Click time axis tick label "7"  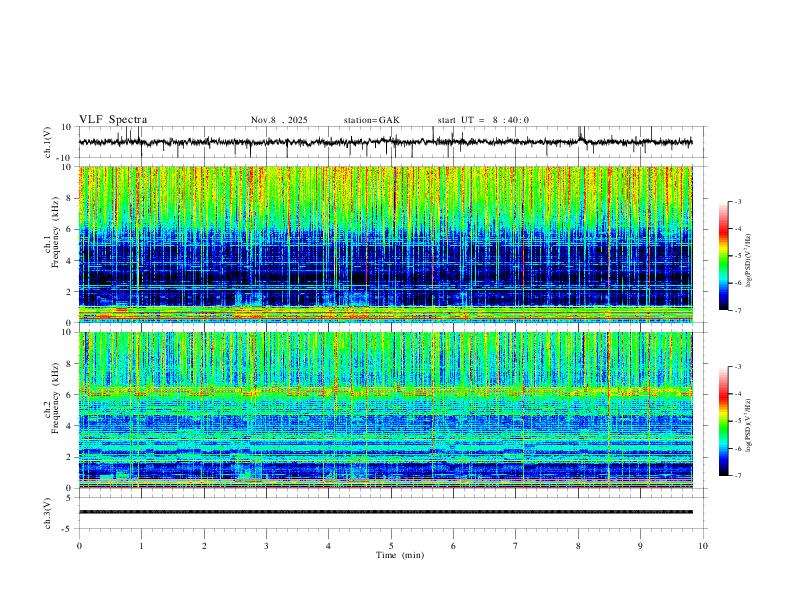coord(516,546)
